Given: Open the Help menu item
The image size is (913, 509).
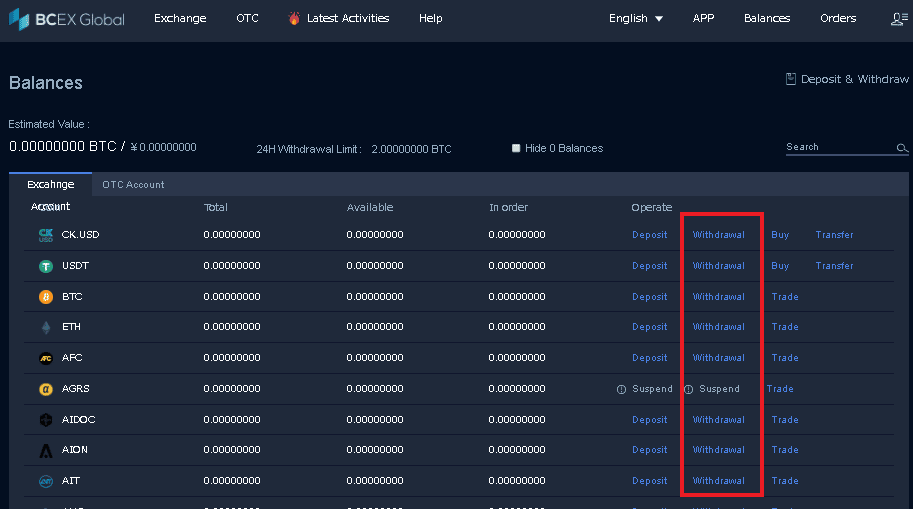Looking at the screenshot, I should 431,19.
